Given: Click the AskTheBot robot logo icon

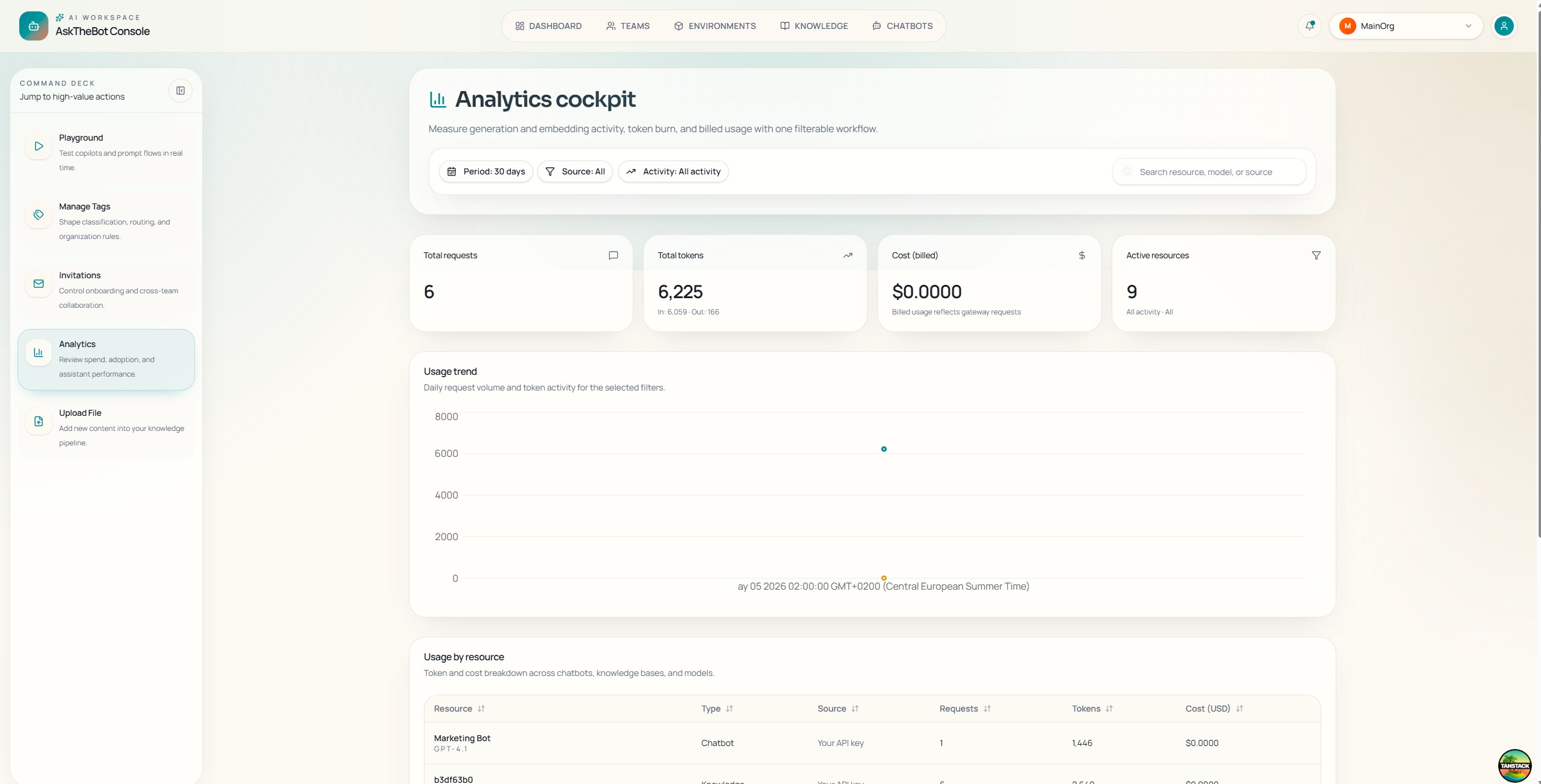Looking at the screenshot, I should click(x=34, y=26).
